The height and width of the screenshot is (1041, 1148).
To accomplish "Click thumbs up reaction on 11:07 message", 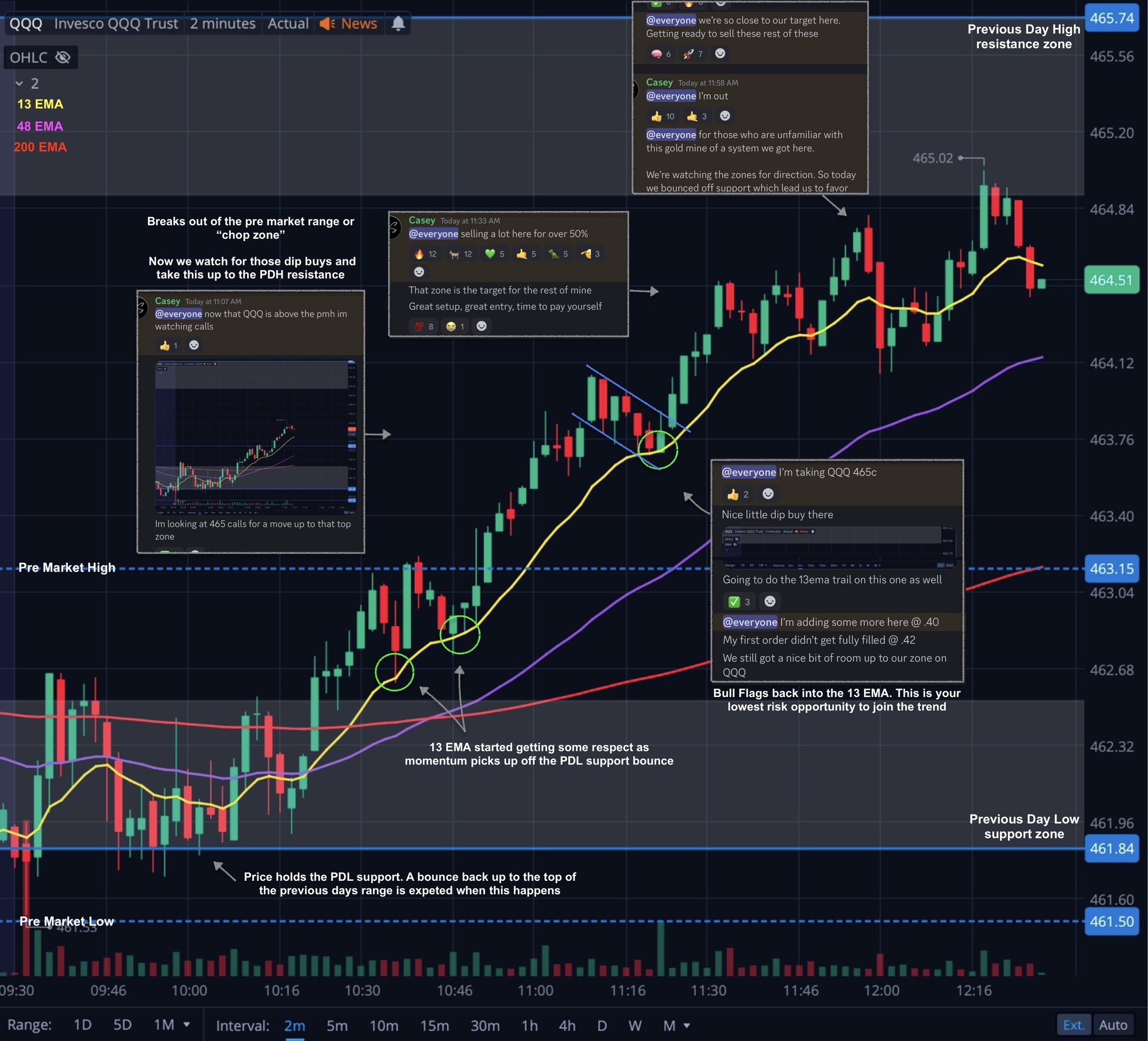I will [x=169, y=346].
